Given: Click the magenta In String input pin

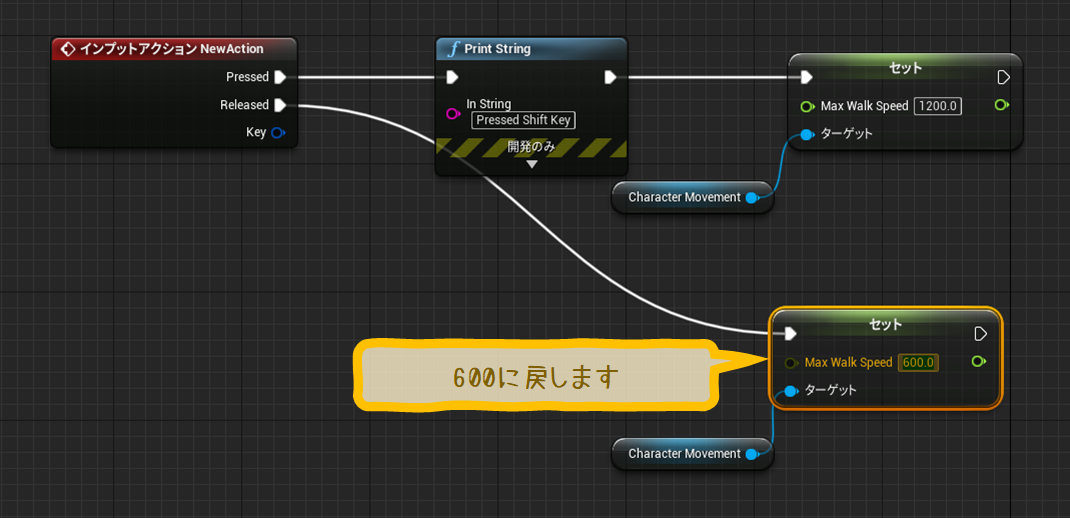Looking at the screenshot, I should pos(452,113).
